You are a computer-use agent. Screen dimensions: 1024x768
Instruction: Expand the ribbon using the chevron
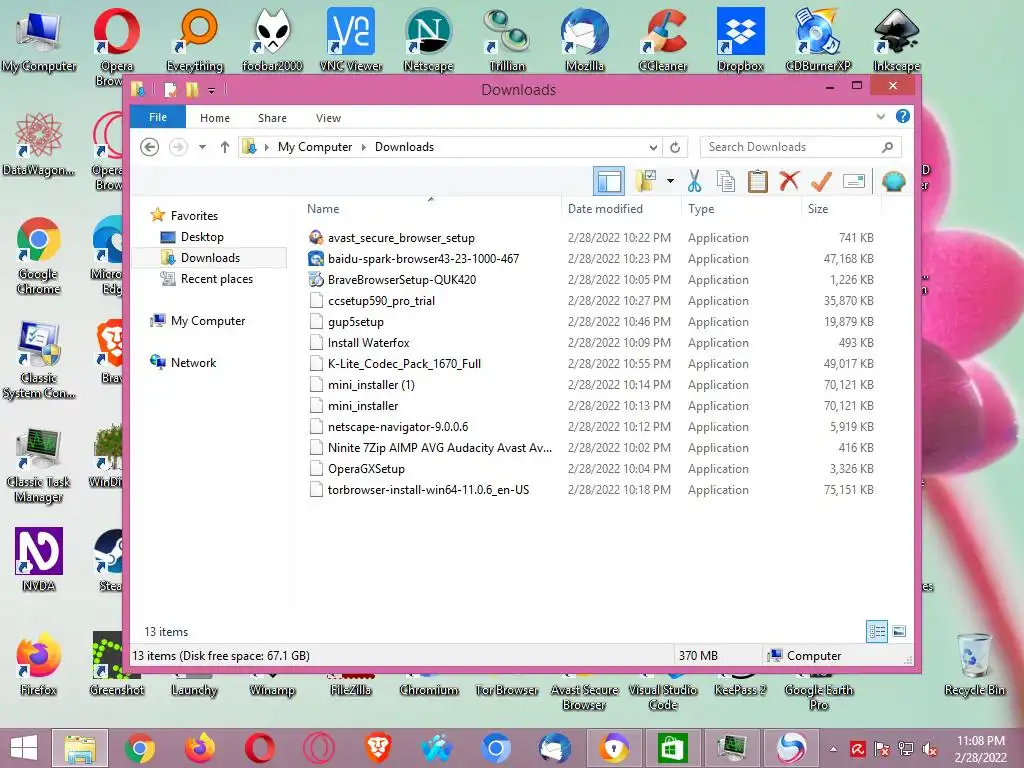pyautogui.click(x=880, y=117)
